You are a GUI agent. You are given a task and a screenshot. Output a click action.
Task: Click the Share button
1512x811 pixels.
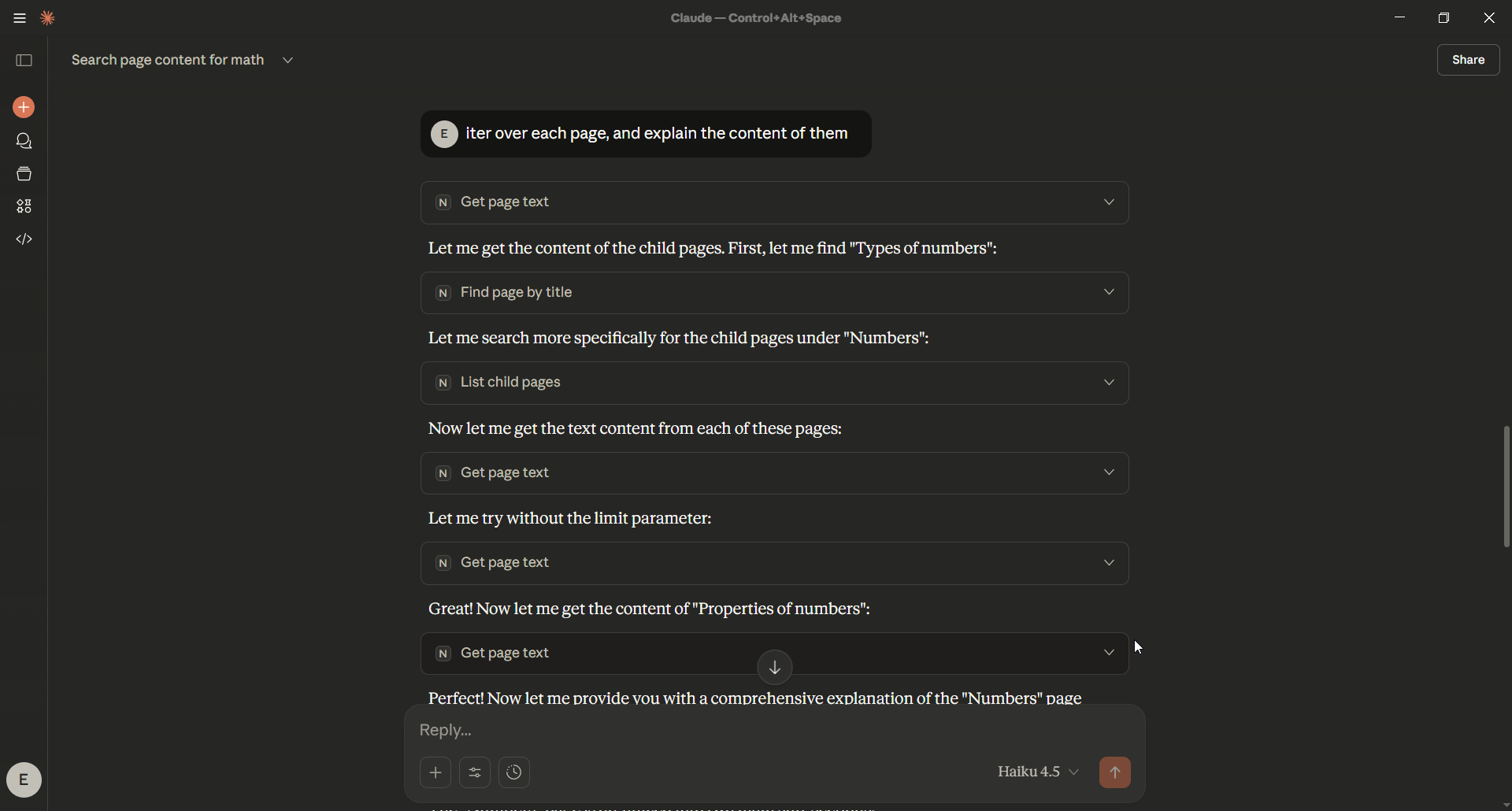[1468, 60]
